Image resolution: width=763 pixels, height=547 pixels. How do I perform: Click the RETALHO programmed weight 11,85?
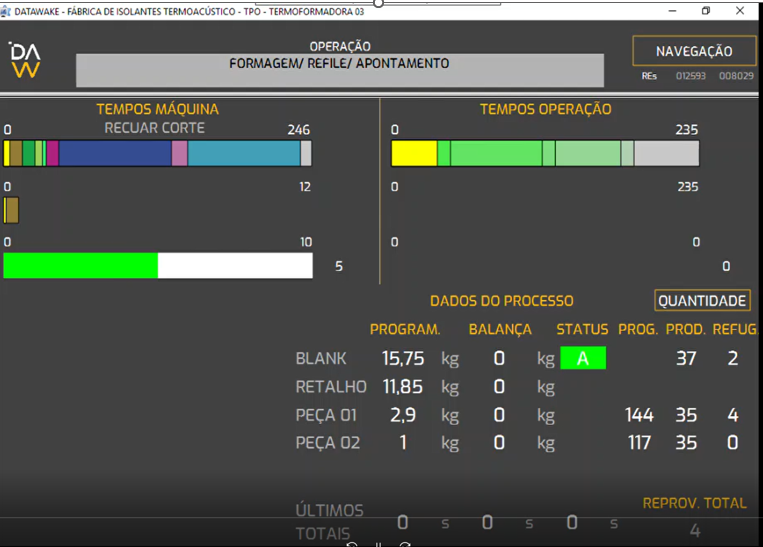pyautogui.click(x=402, y=387)
